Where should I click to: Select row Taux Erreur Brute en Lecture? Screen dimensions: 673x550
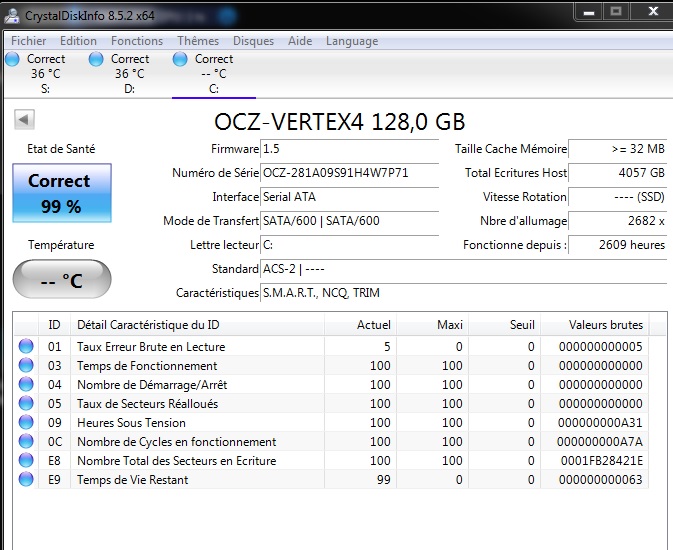pyautogui.click(x=331, y=346)
